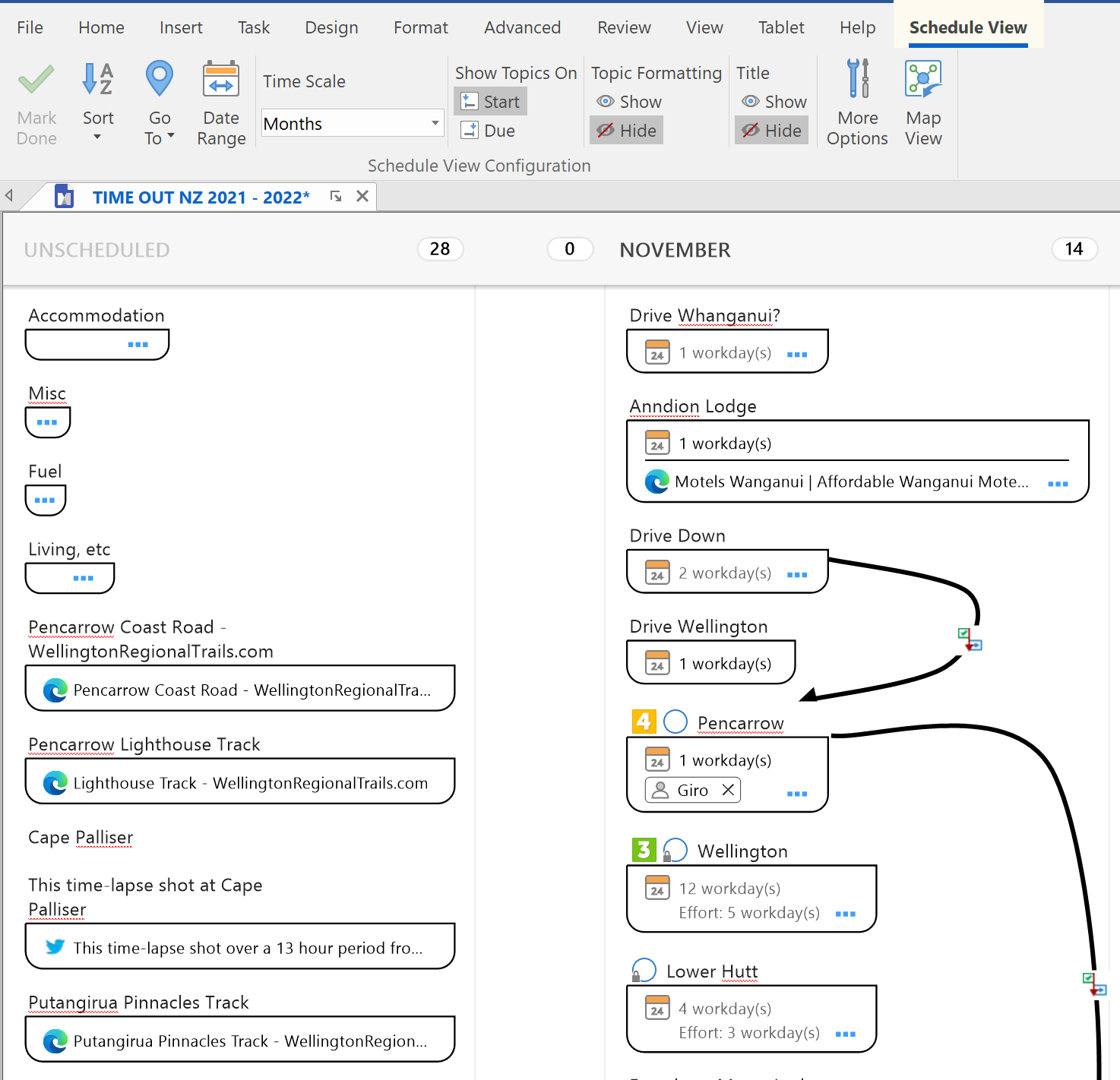Viewport: 1120px width, 1080px height.
Task: Click Edge icon in Pencarrow Coast Road card
Action: click(x=55, y=690)
